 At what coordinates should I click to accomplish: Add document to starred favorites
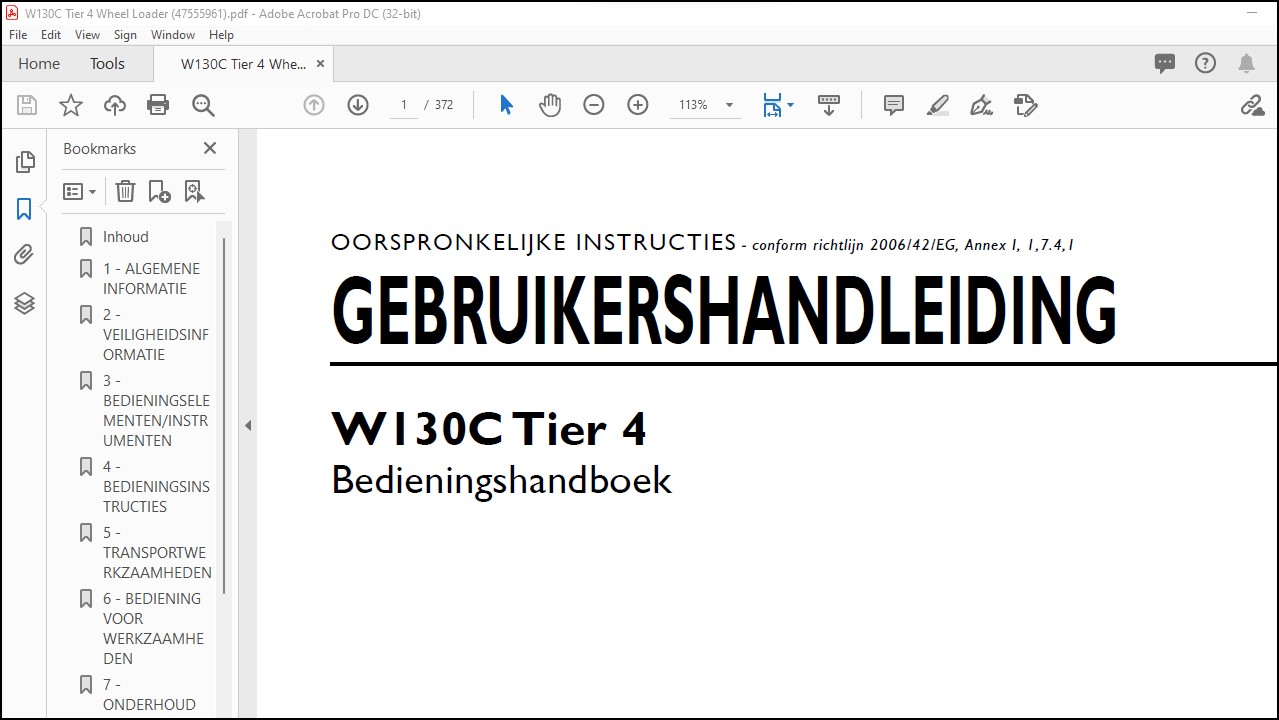(x=71, y=105)
